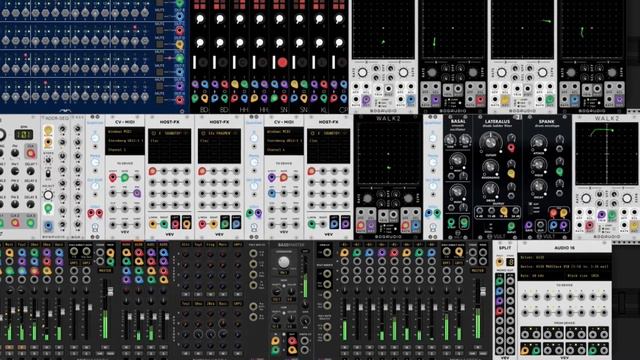
Task: Click the trigger pad on CP drum module
Action: (342, 62)
